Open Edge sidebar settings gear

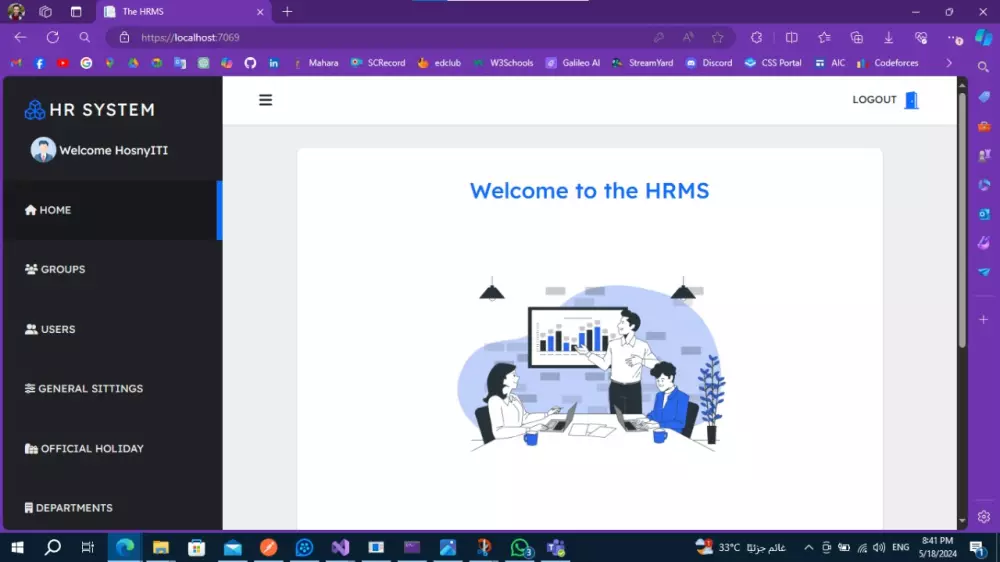983,517
